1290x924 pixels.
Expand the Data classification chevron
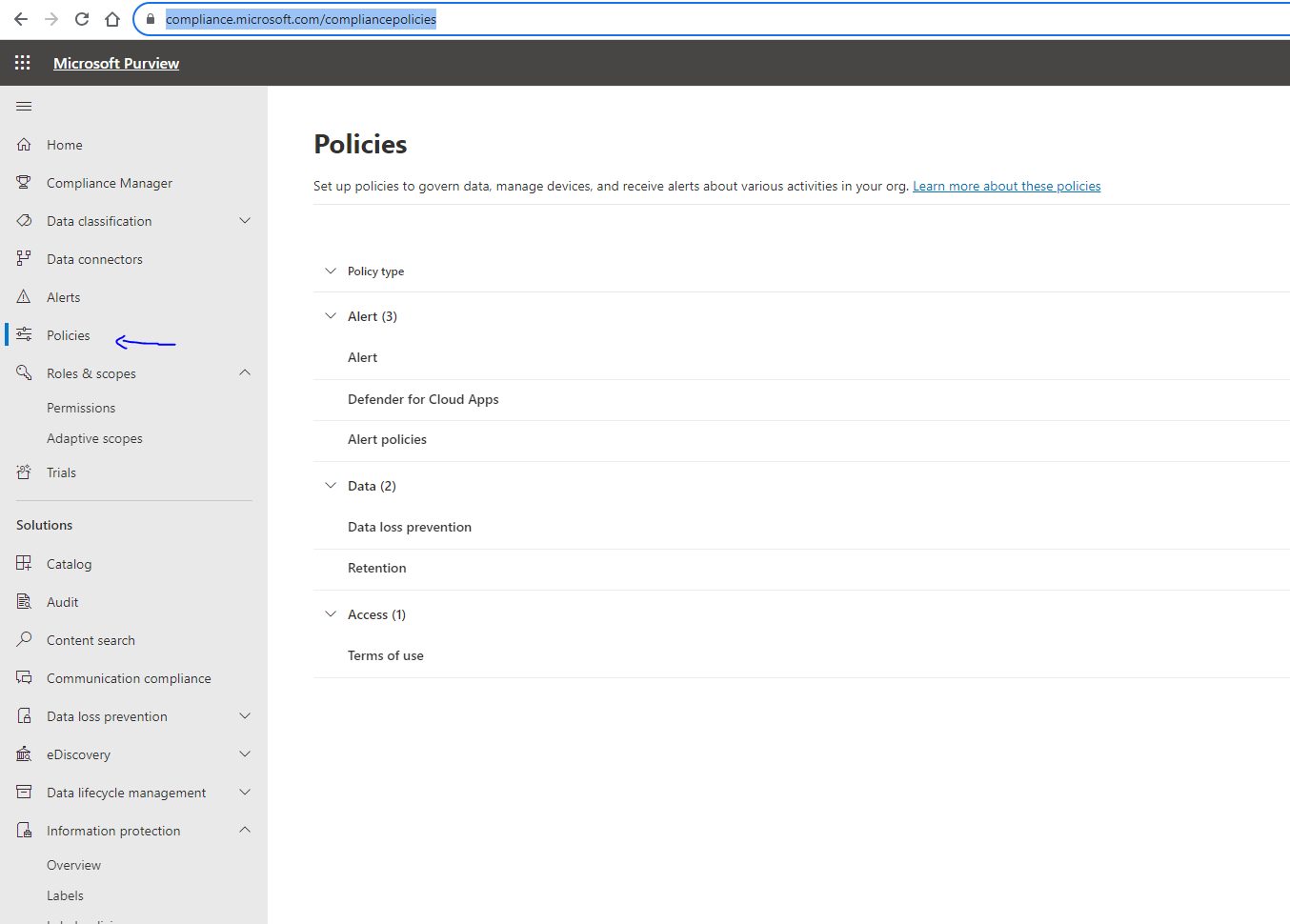[245, 221]
